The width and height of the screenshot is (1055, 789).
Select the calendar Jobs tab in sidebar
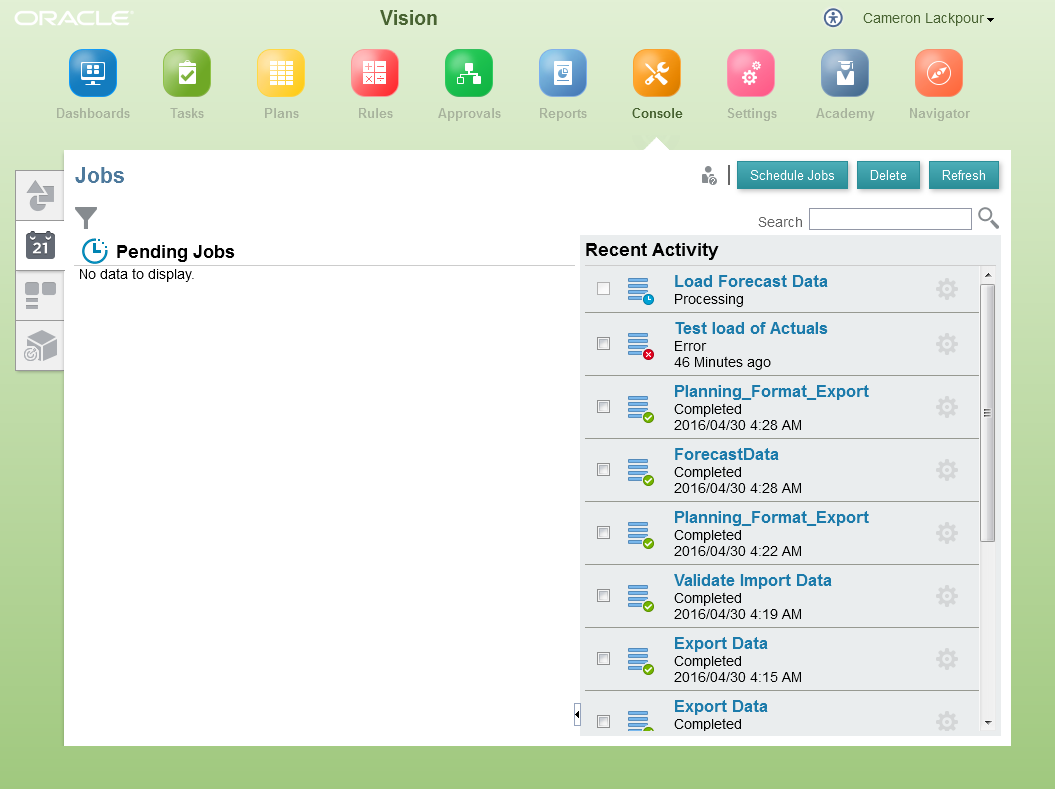tap(40, 246)
